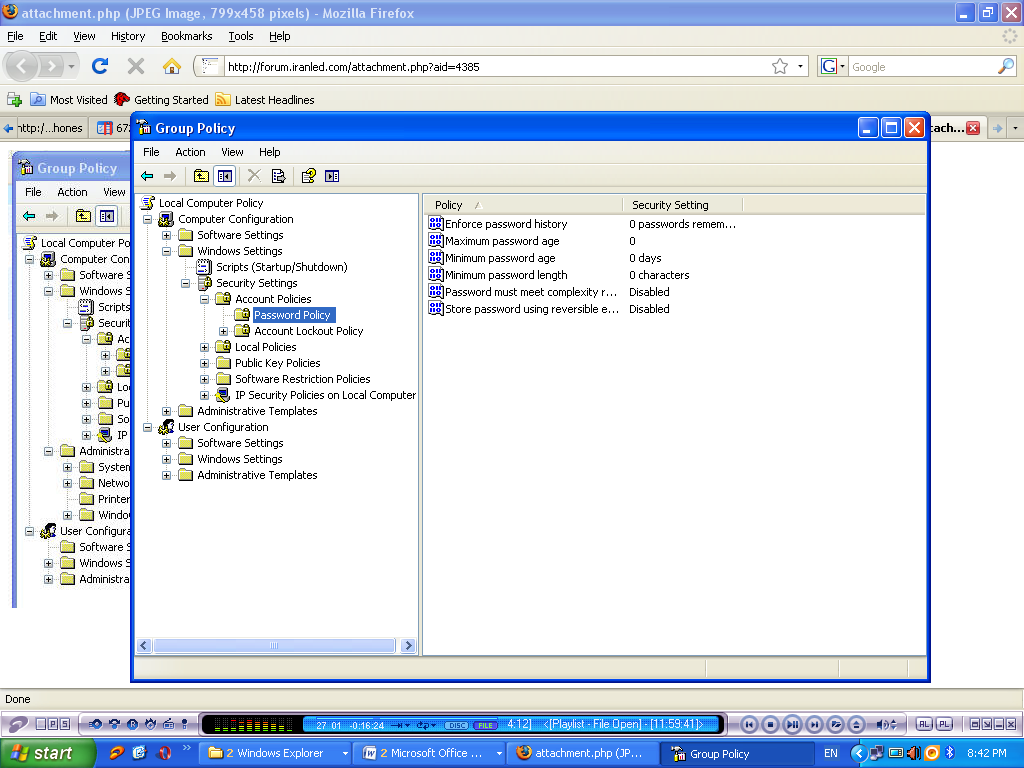Click Firefox Reload button
The image size is (1024, 768).
tap(100, 66)
